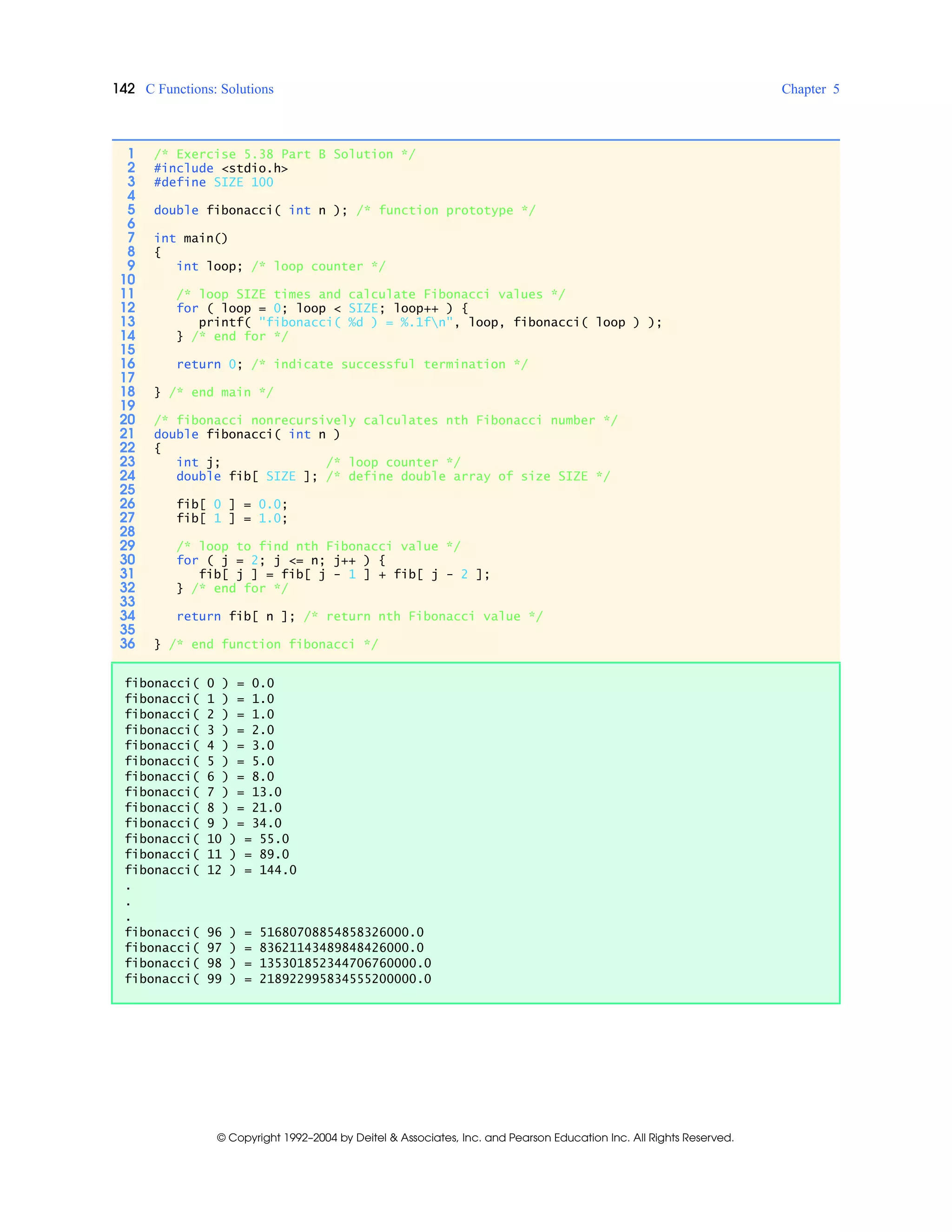
Task: Click the 'int j;' declaration line
Action: (x=318, y=463)
